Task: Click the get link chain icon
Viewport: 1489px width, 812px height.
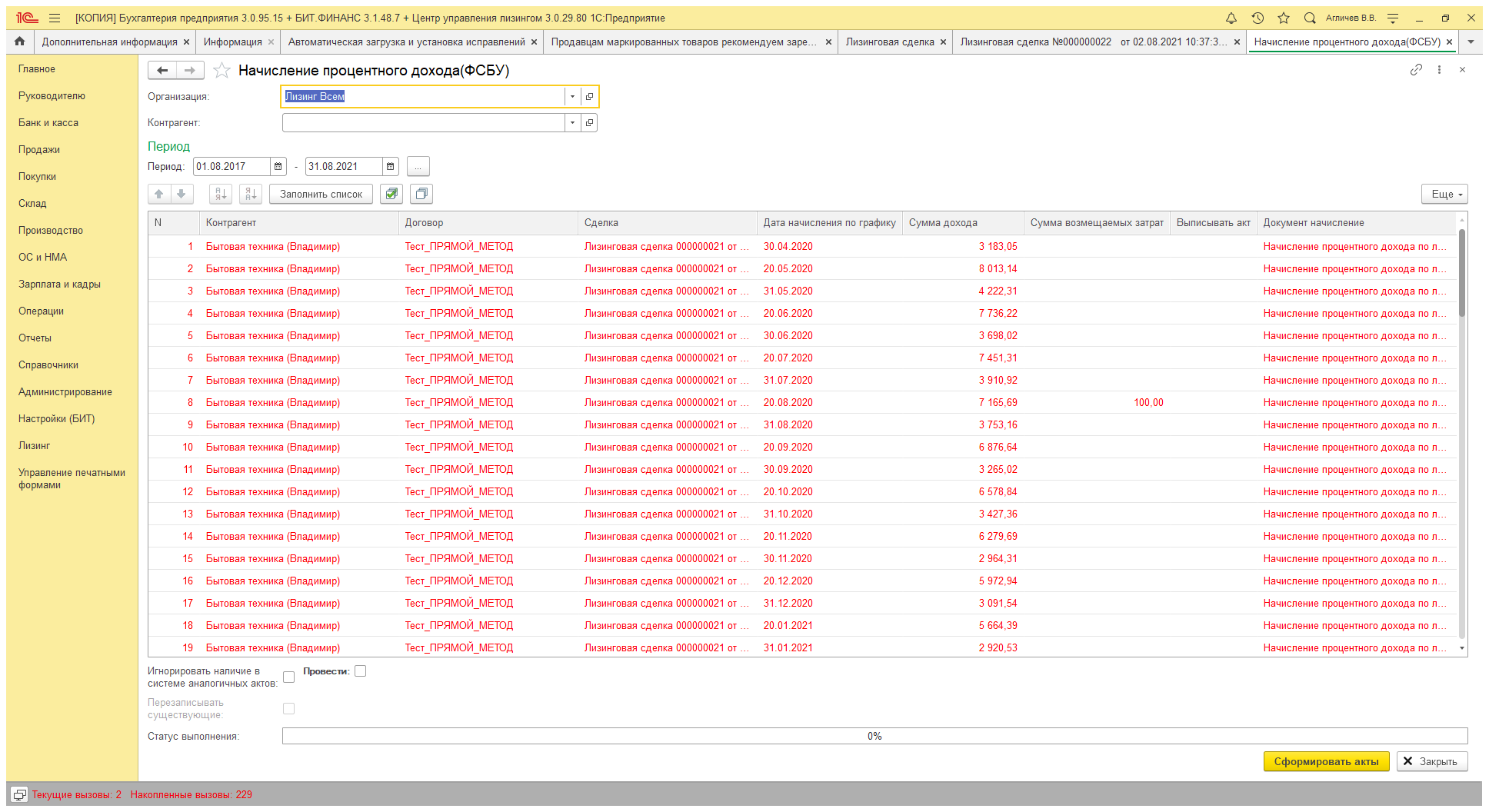Action: (1416, 70)
